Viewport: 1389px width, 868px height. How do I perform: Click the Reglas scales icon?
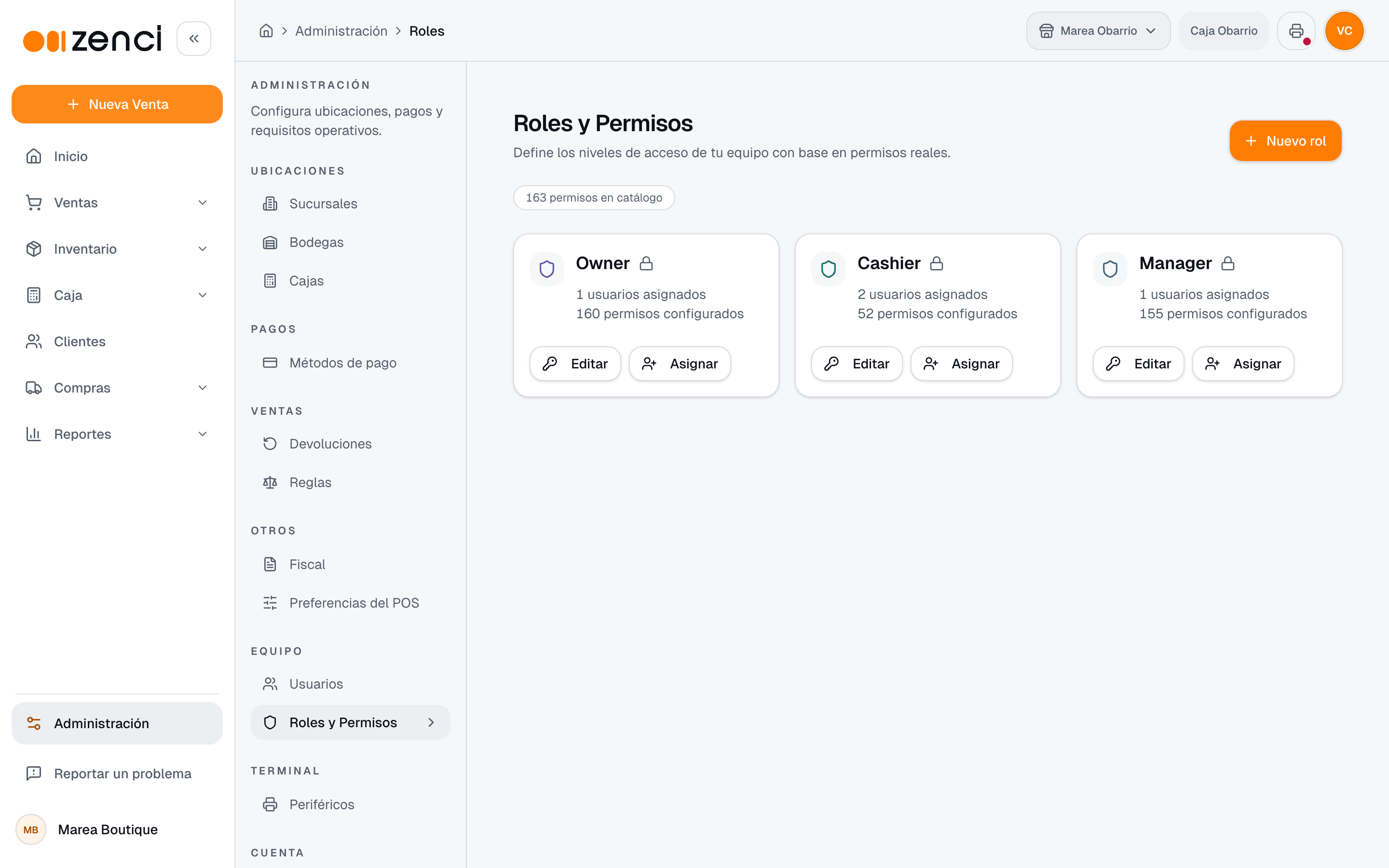coord(270,482)
